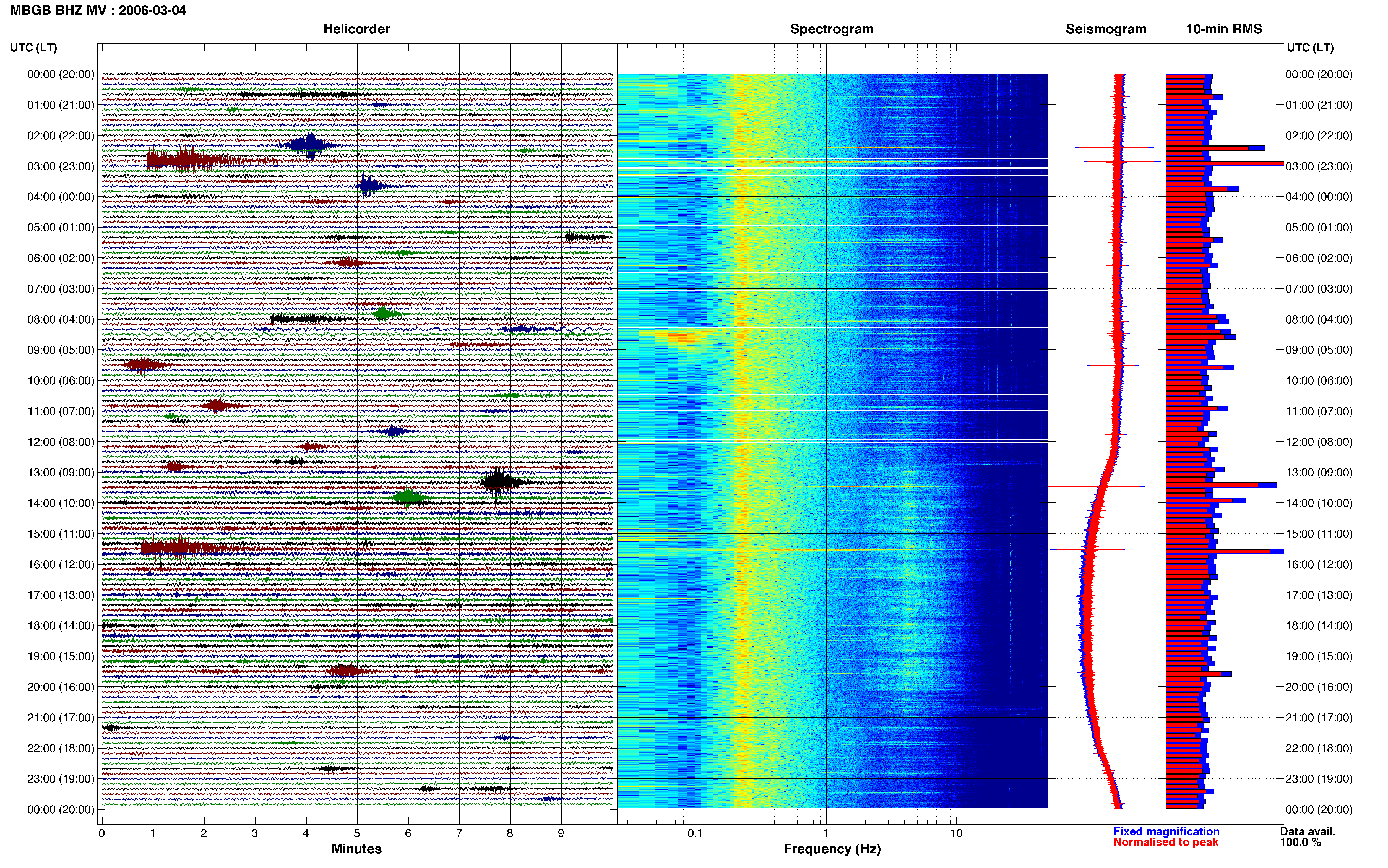Select the Seismogram panel heading

click(1106, 29)
